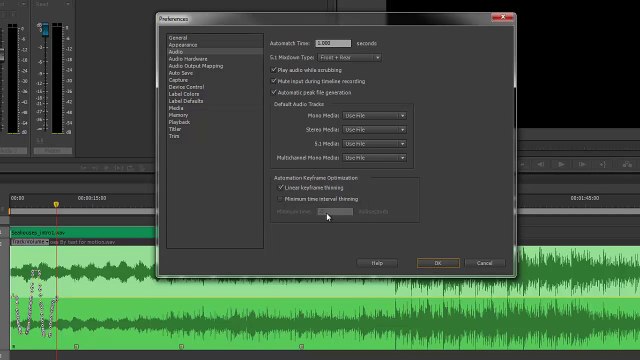
Task: Select Device Control in the Preferences list
Action: tap(186, 87)
